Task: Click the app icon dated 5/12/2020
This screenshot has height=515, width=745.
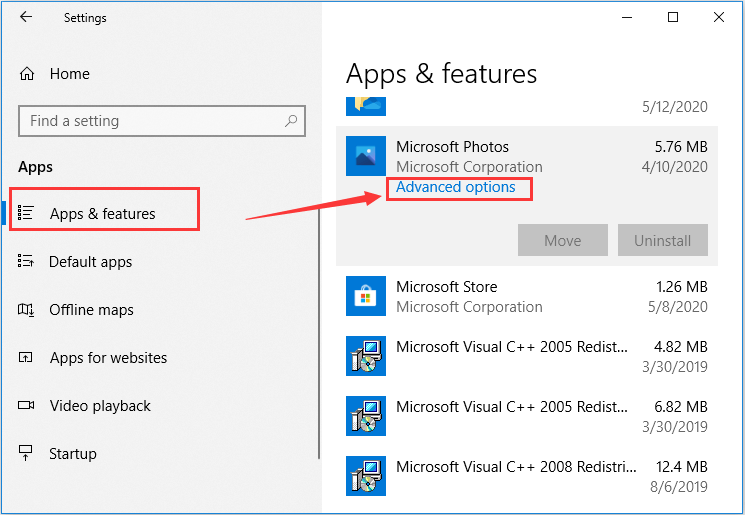Action: 366,106
